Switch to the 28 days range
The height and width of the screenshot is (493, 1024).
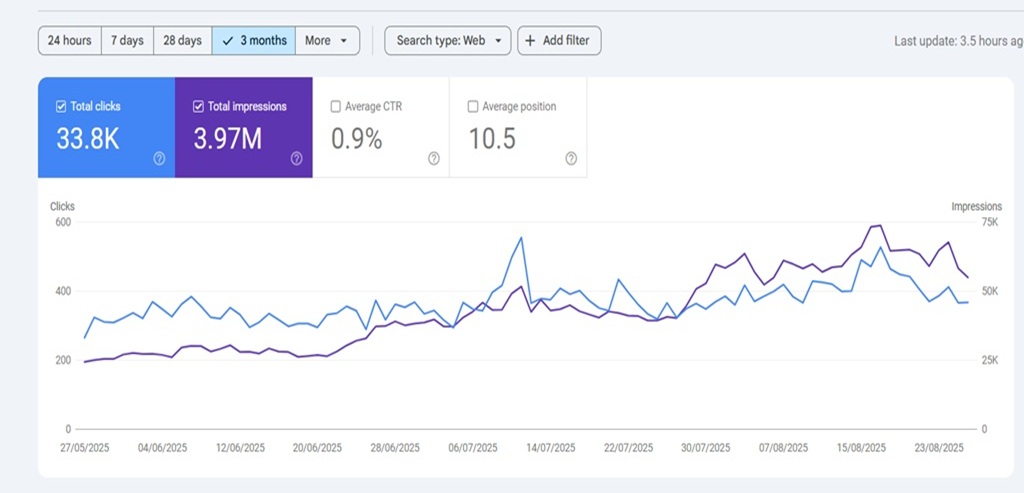[183, 41]
